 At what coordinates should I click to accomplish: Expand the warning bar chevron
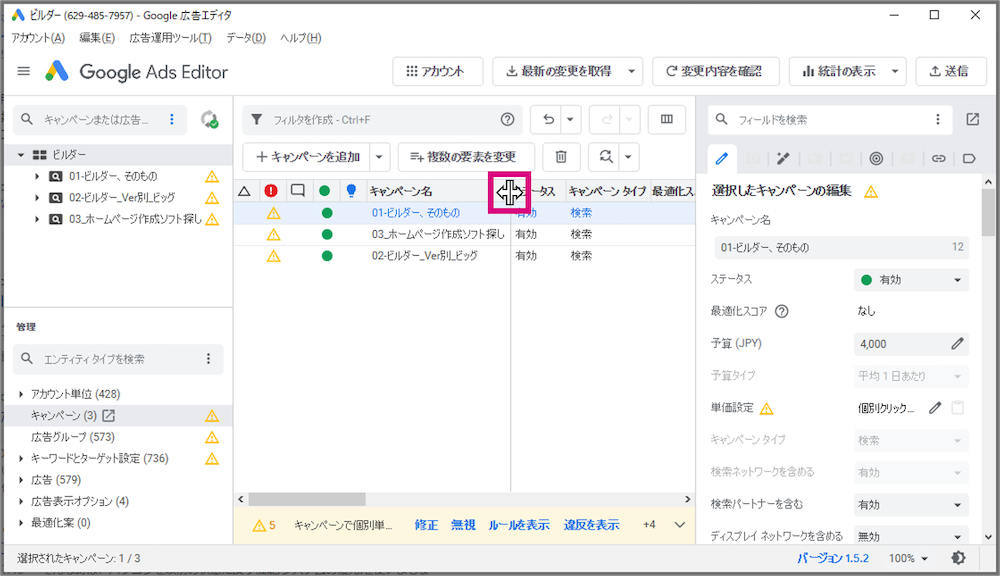680,525
